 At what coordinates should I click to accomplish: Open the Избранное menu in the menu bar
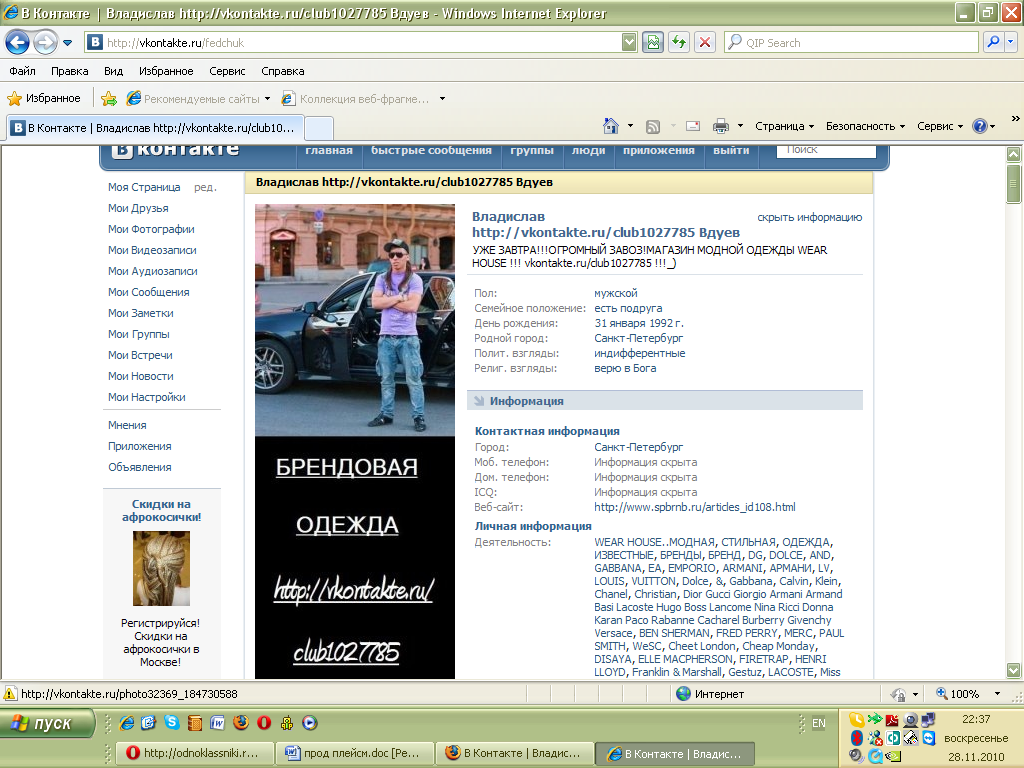[166, 71]
